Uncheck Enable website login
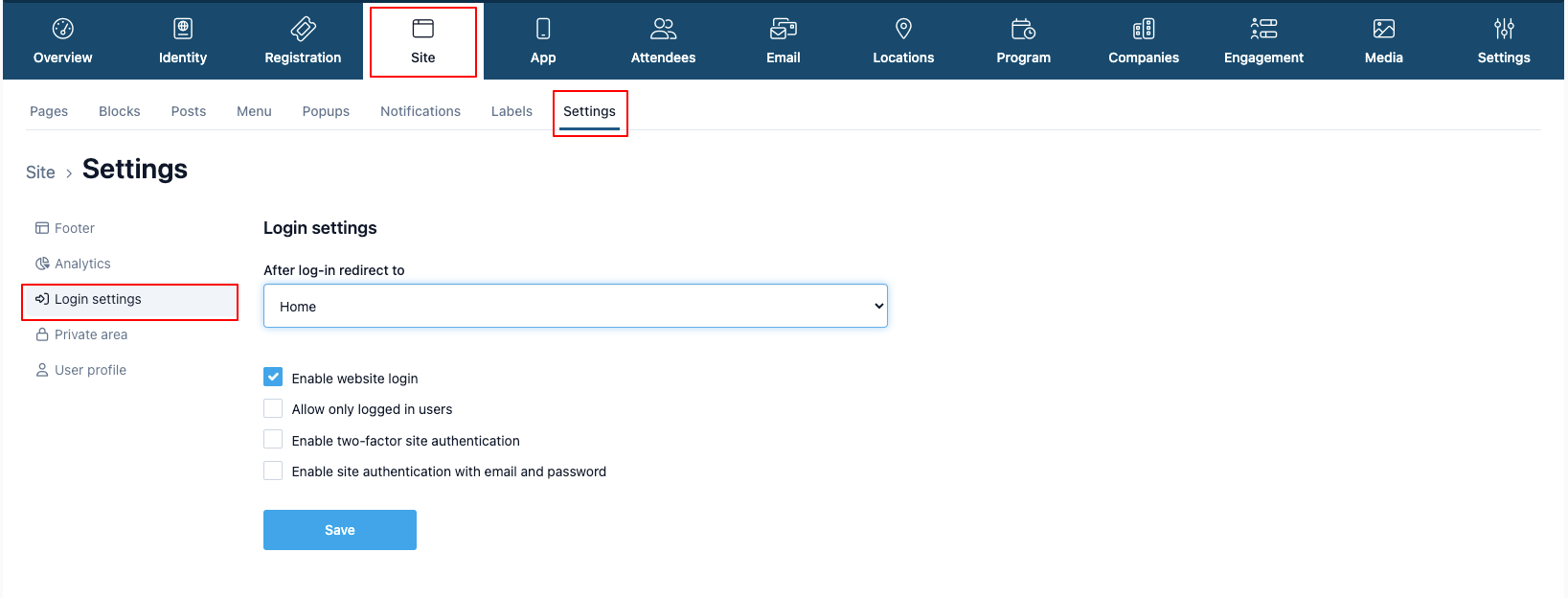 tap(273, 378)
